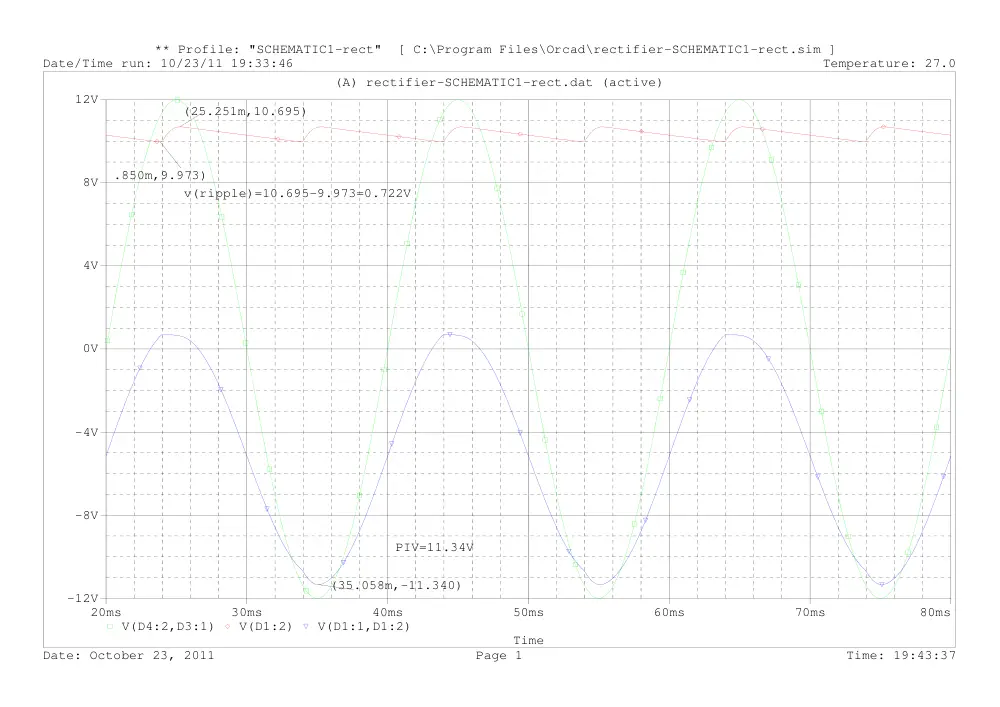Viewport: 1000px width, 707px height.
Task: Click the Date/Time run header text
Action: click(168, 63)
